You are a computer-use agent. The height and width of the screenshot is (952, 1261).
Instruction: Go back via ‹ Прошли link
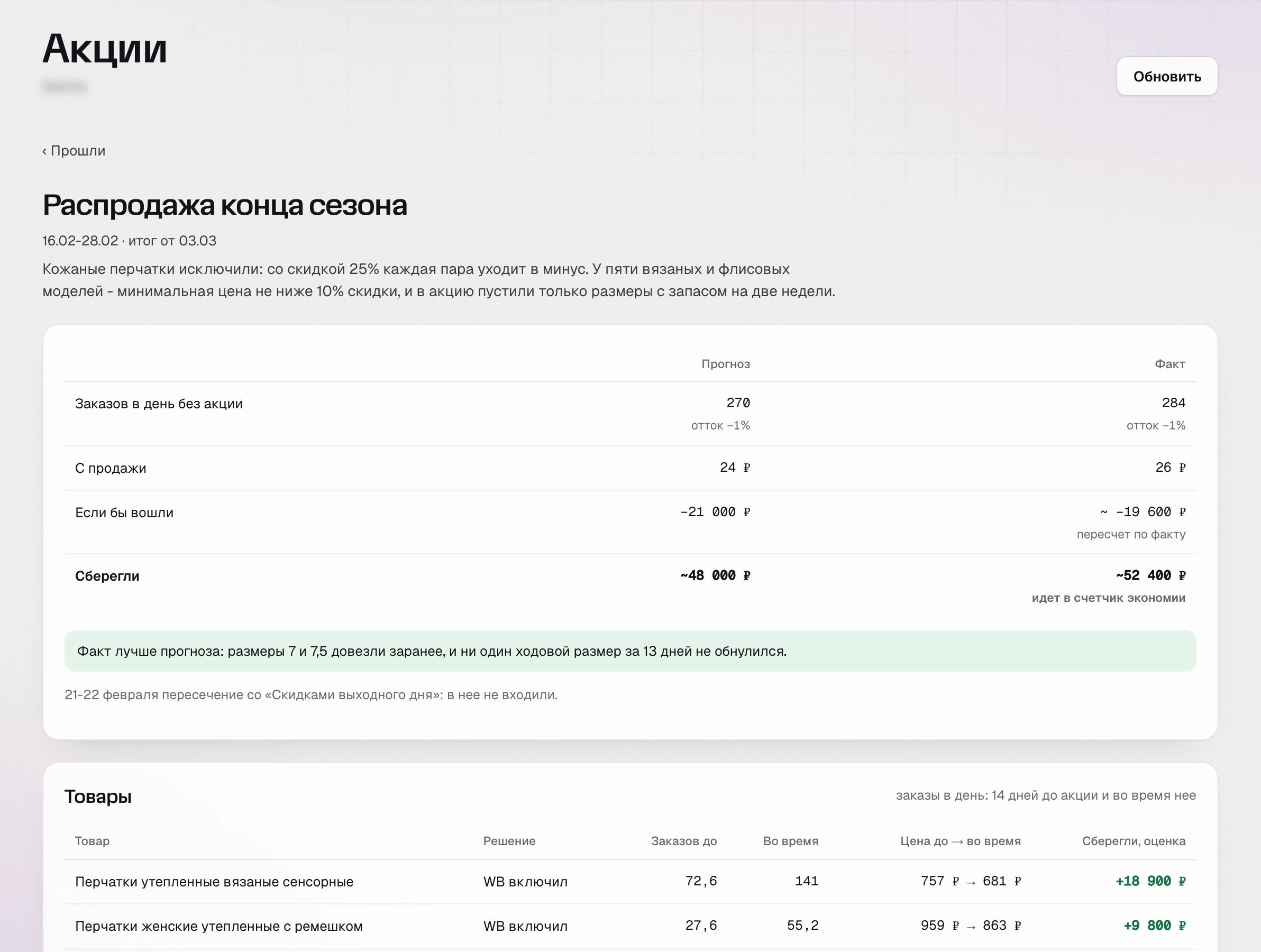[74, 151]
